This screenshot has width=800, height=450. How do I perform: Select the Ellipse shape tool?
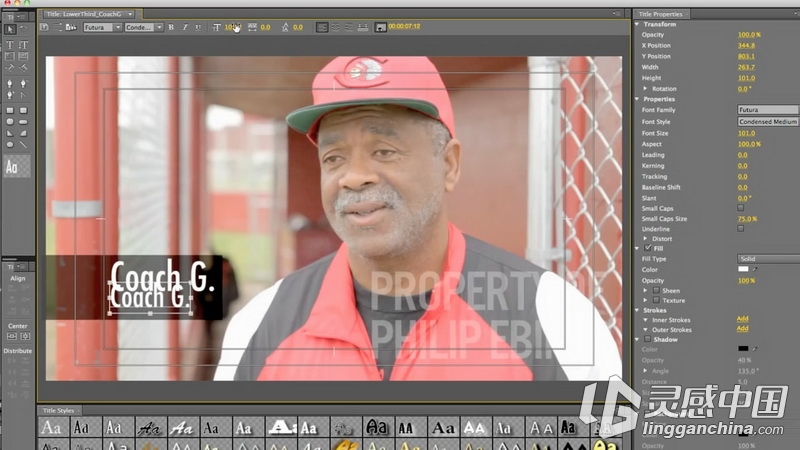10,144
